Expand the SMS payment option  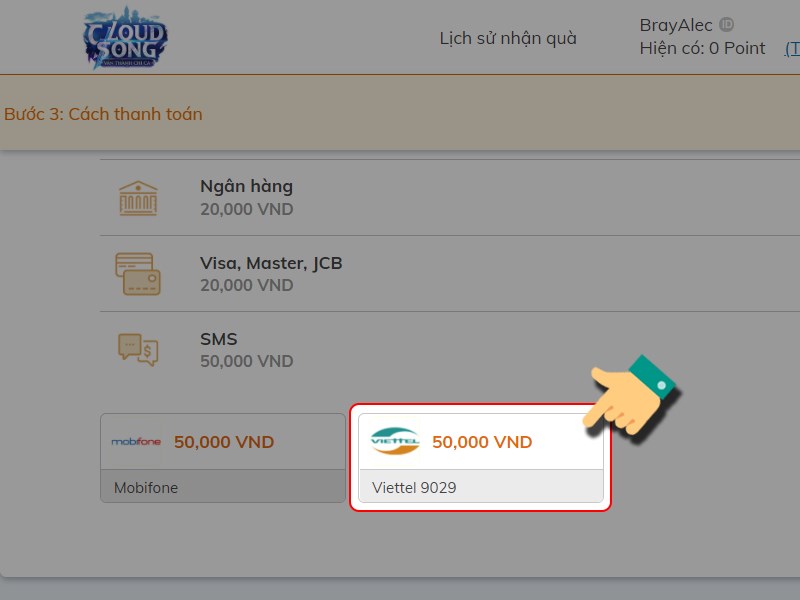pos(450,349)
